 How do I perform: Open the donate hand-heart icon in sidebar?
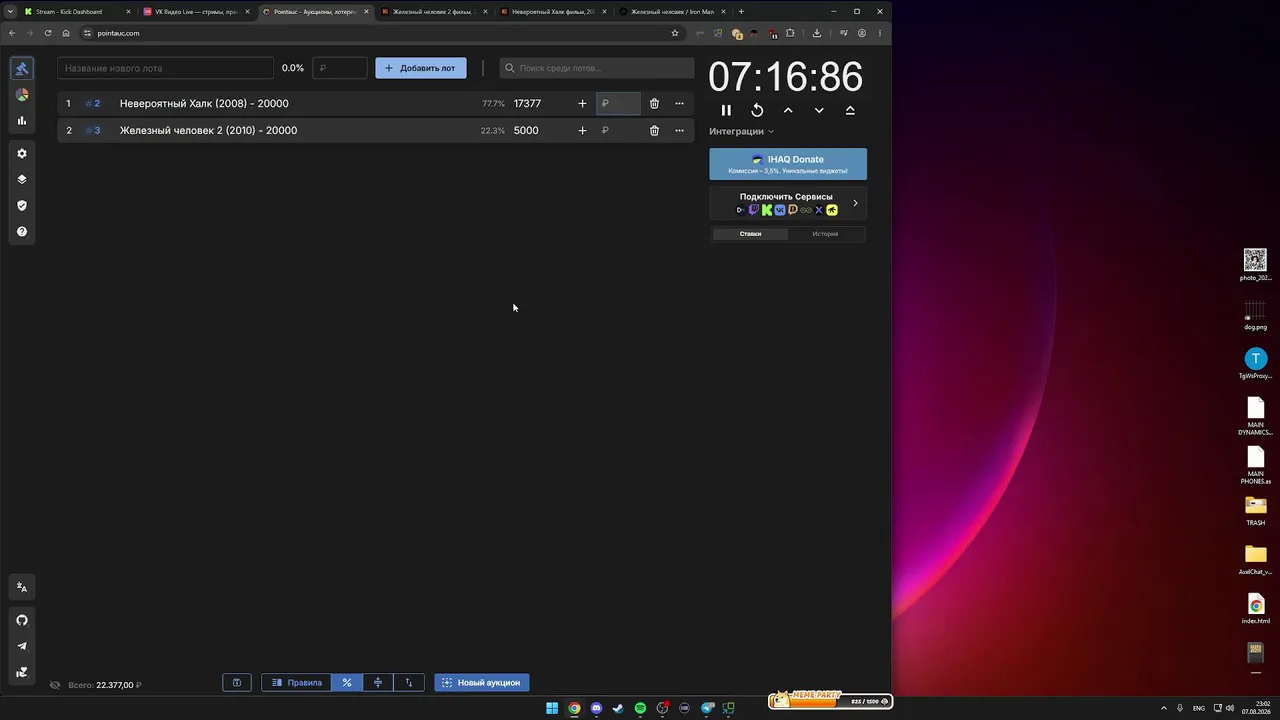click(22, 672)
